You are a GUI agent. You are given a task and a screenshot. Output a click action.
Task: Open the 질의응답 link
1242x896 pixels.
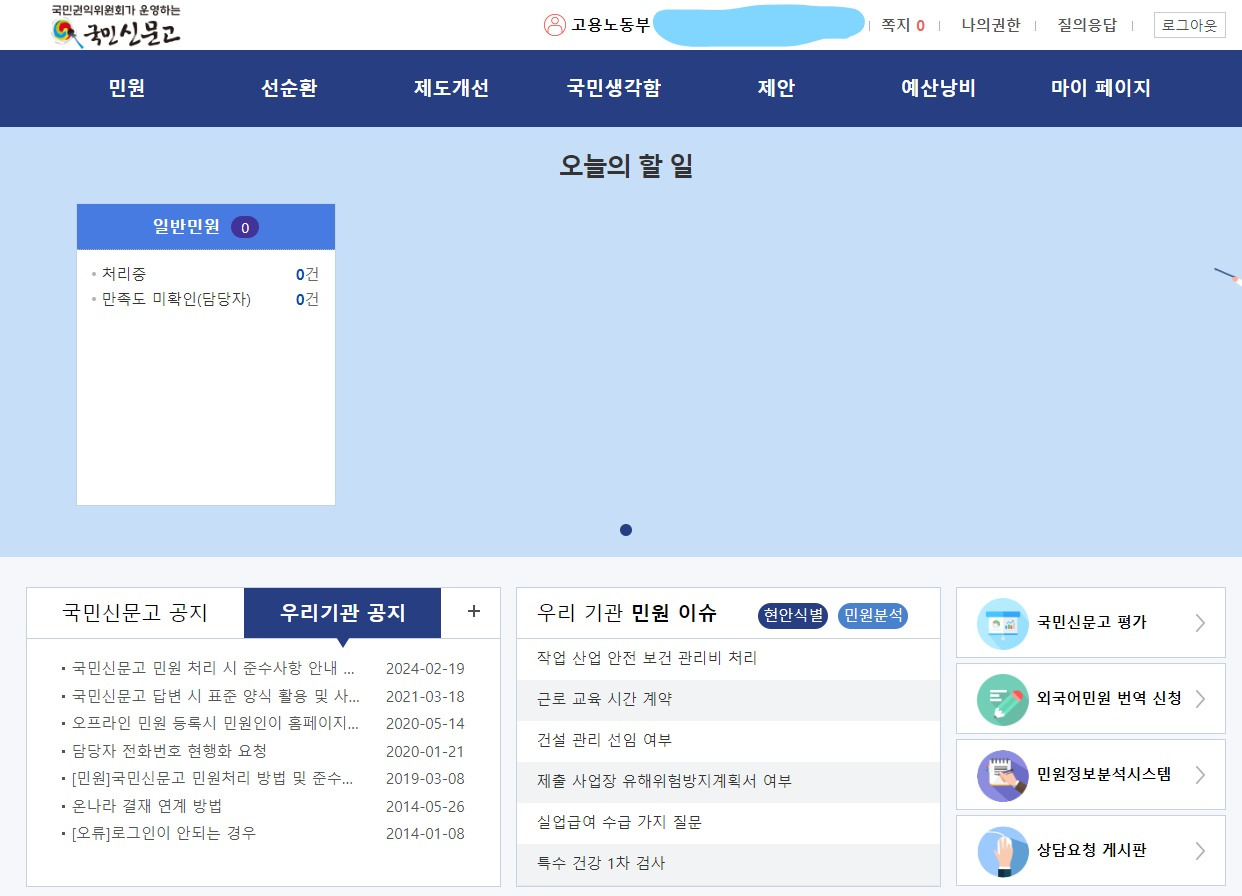[1087, 26]
